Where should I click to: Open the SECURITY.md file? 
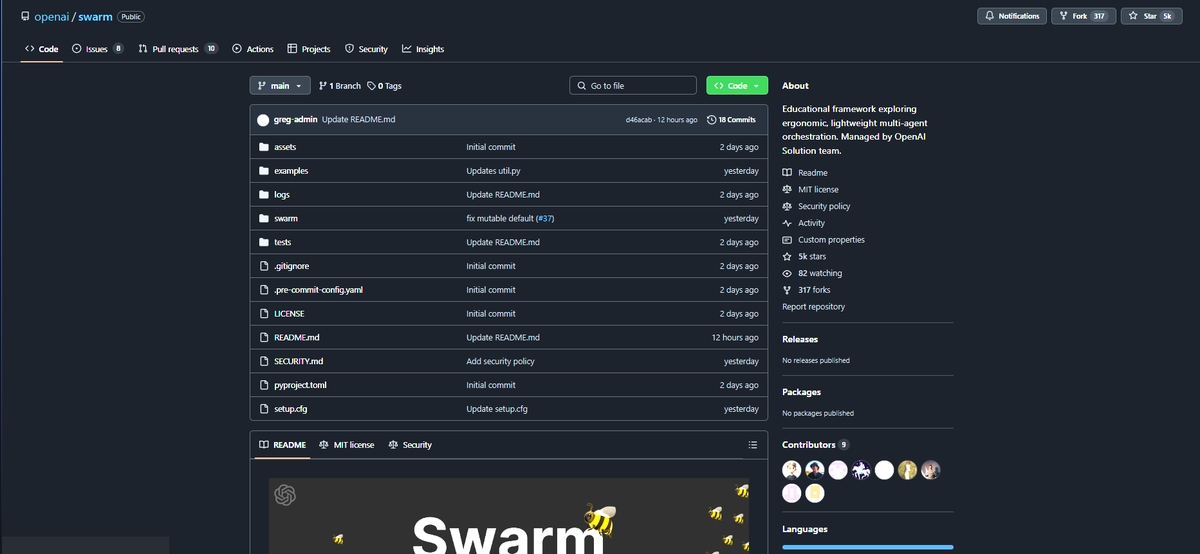pyautogui.click(x=298, y=361)
